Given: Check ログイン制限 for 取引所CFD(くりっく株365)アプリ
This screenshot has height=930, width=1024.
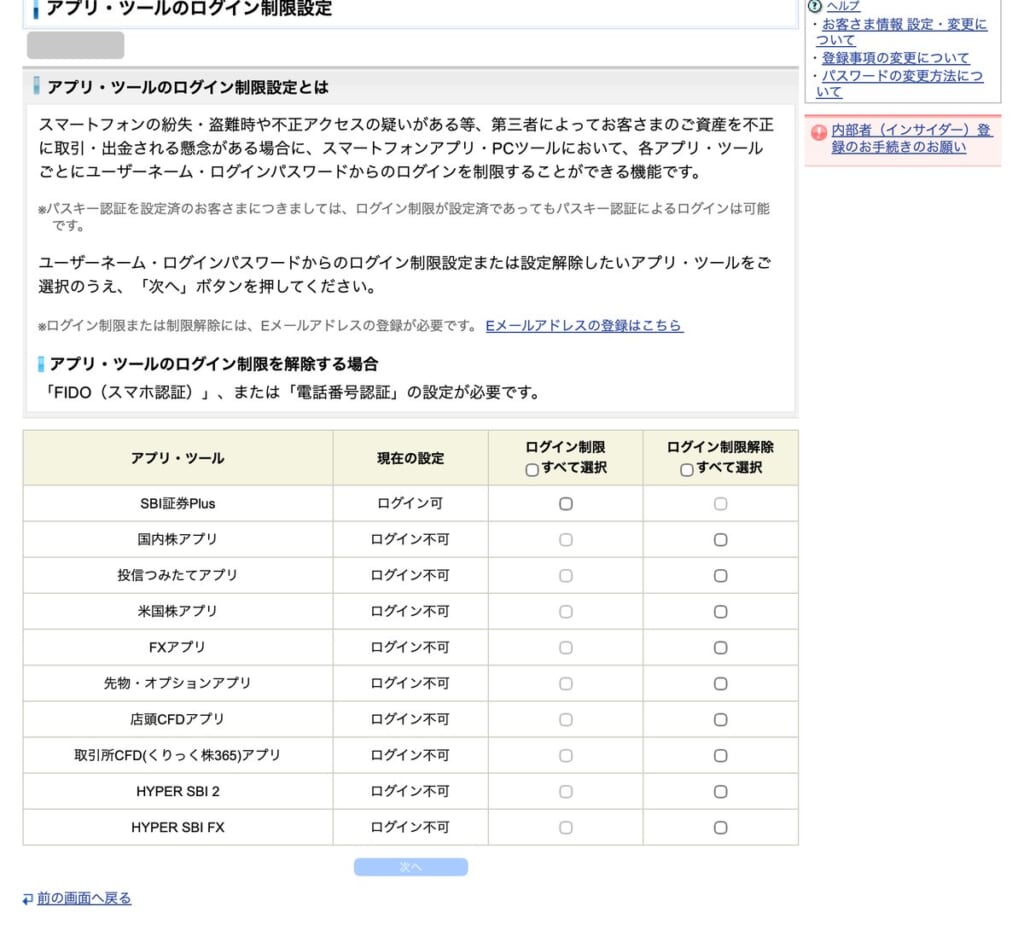Looking at the screenshot, I should [x=566, y=755].
